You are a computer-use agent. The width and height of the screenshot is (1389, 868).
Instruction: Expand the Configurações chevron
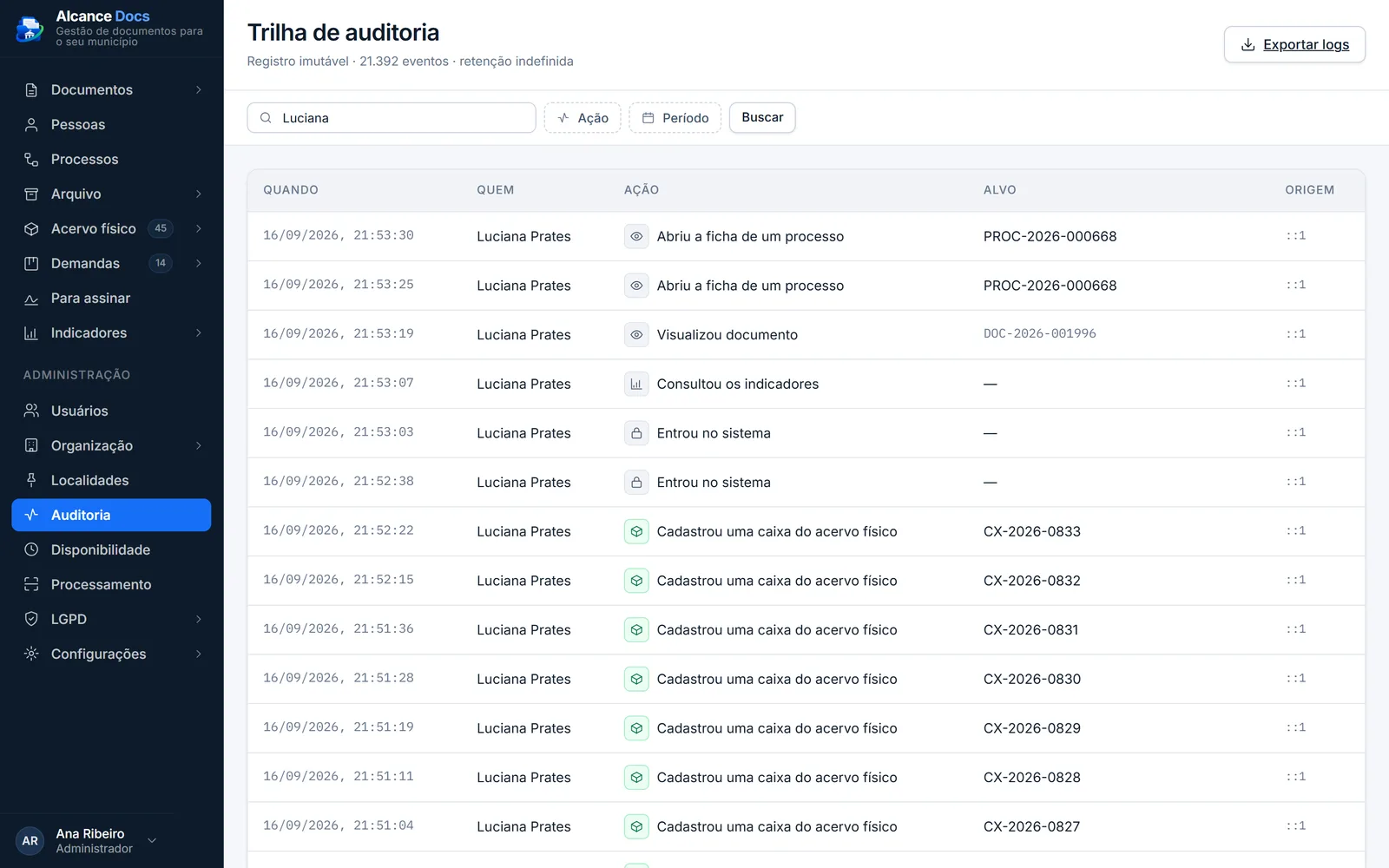tap(199, 654)
